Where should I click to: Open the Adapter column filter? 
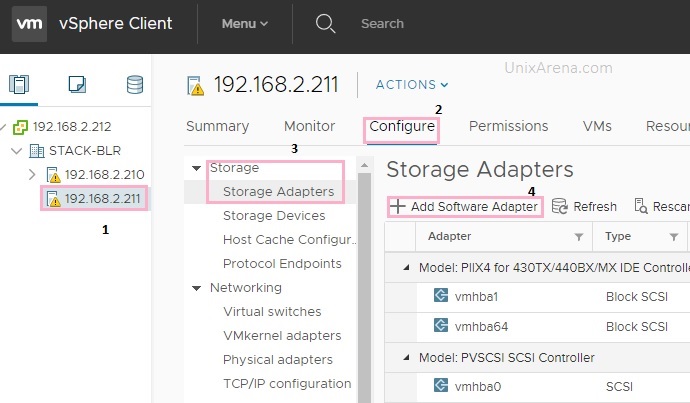pos(579,237)
